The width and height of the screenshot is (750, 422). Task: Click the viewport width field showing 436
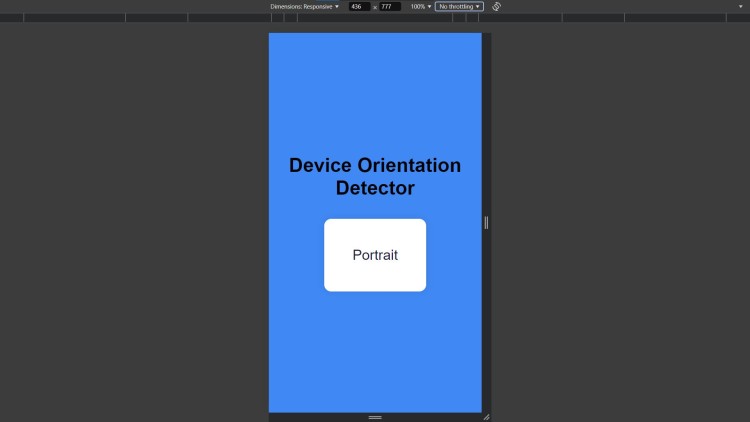click(x=358, y=6)
